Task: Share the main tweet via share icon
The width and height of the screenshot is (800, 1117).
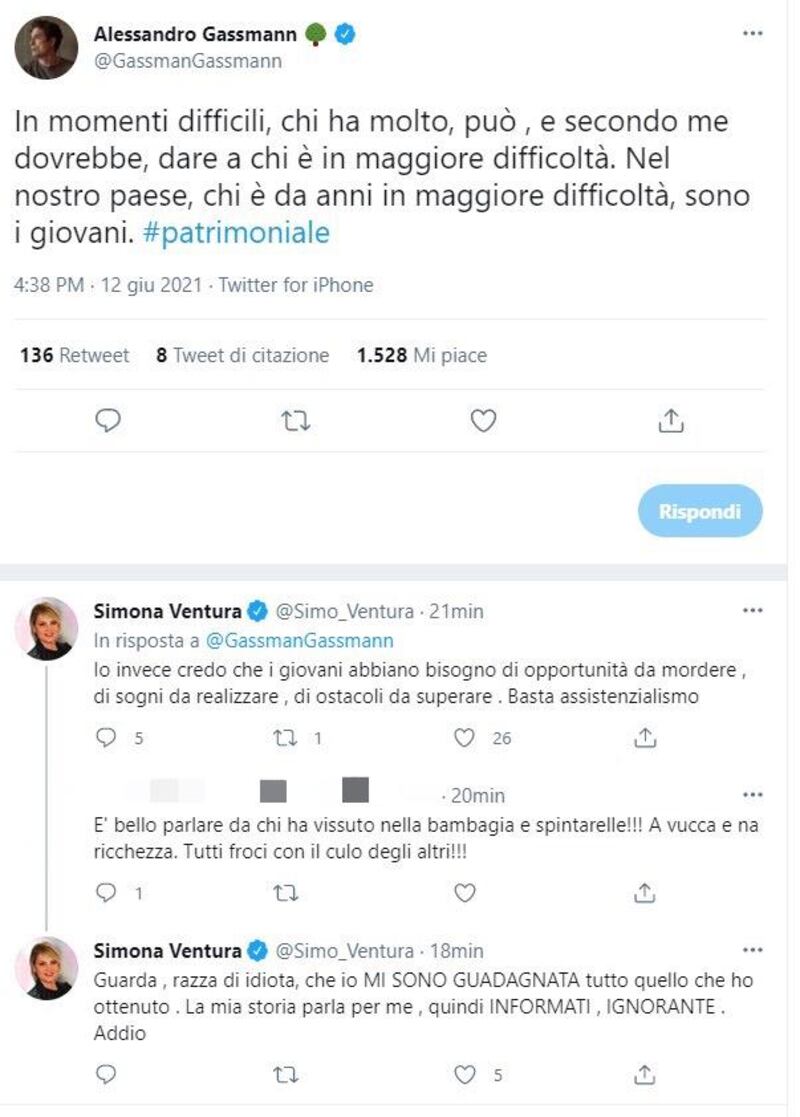Action: click(x=670, y=420)
